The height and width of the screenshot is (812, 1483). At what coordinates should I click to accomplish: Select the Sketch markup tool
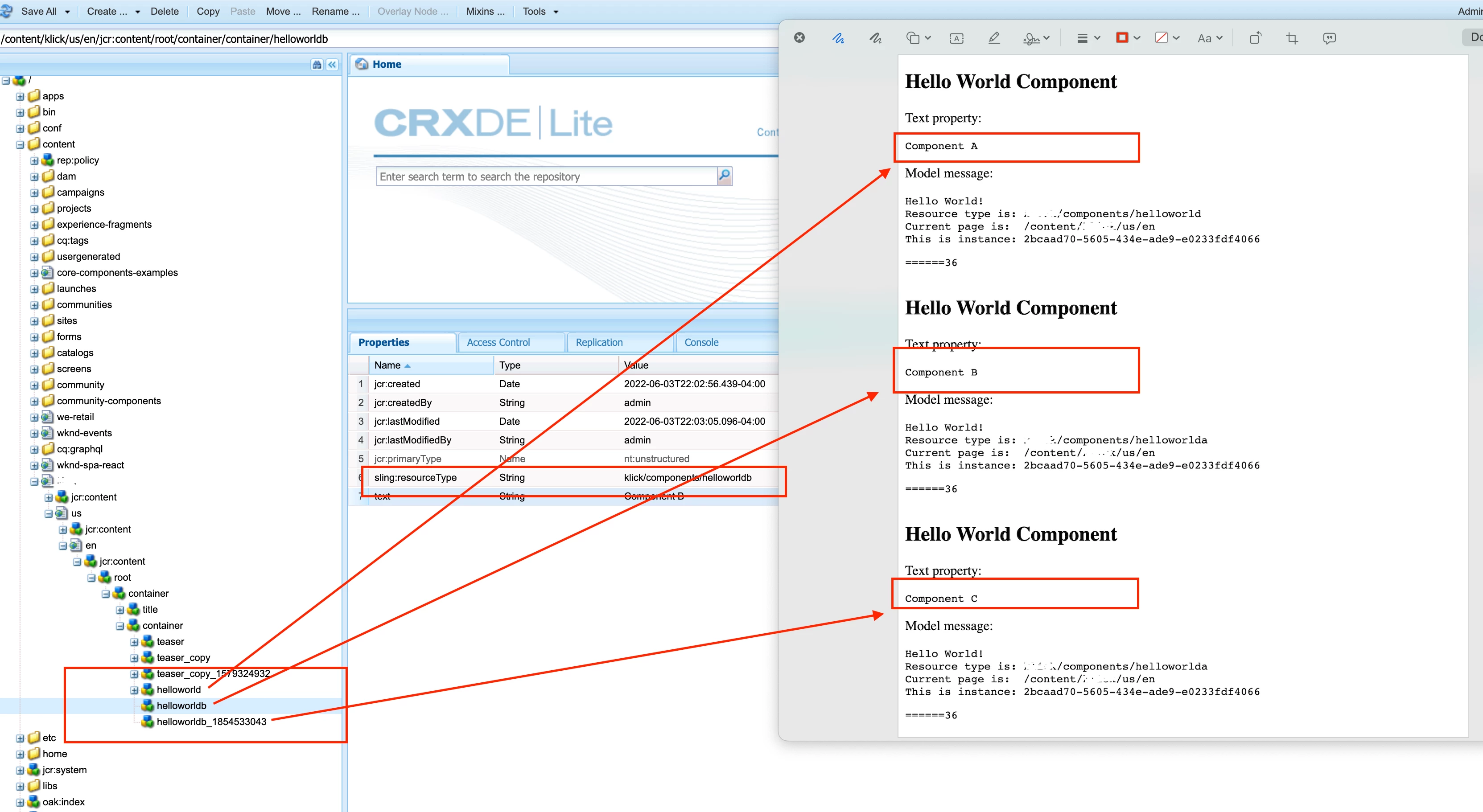point(838,38)
